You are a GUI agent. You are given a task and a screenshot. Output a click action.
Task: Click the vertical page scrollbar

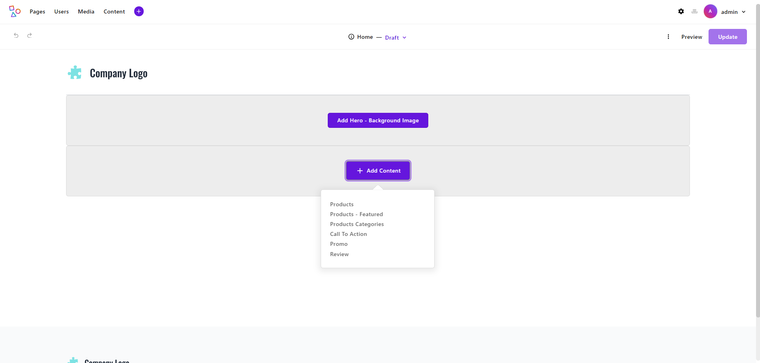pyautogui.click(x=758, y=160)
